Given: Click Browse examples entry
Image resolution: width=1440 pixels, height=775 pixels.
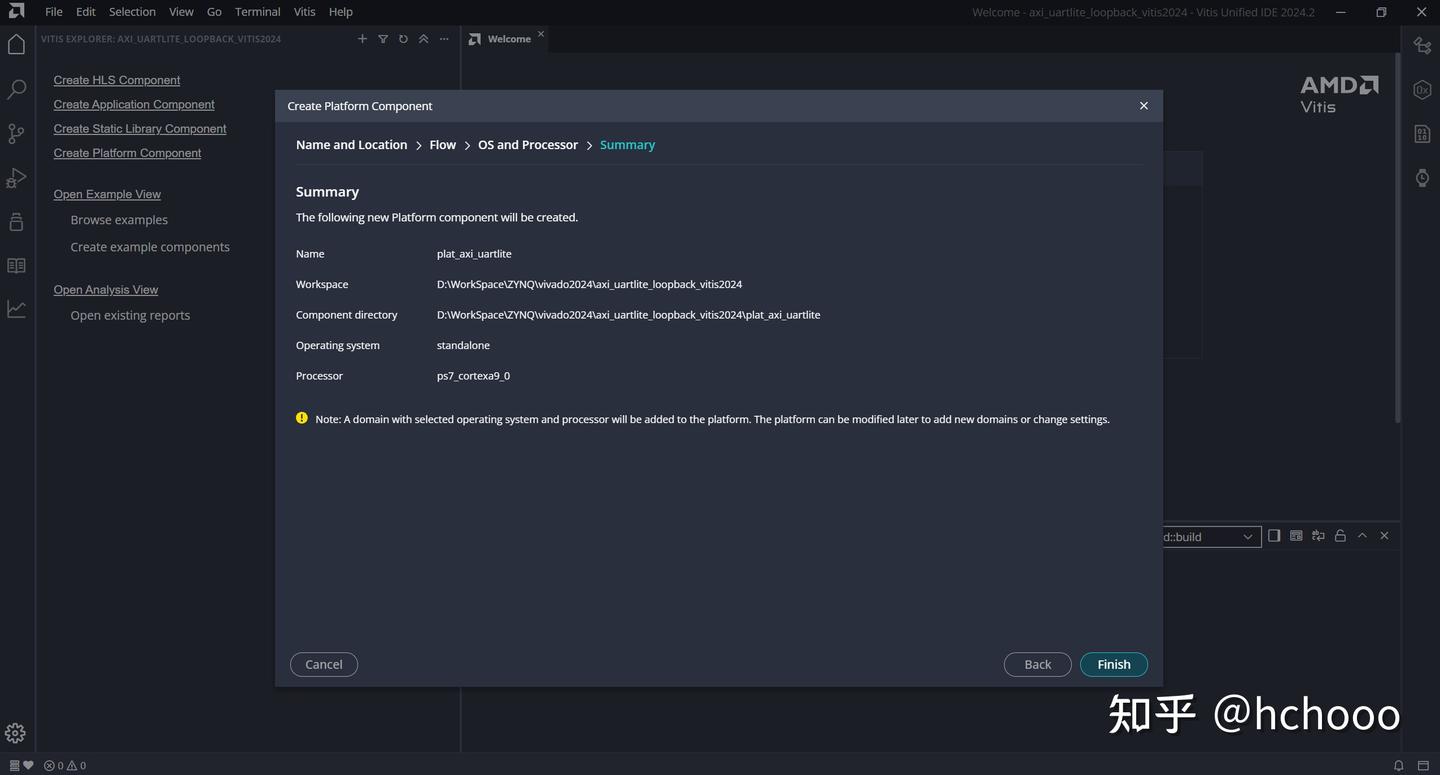Looking at the screenshot, I should tap(119, 220).
